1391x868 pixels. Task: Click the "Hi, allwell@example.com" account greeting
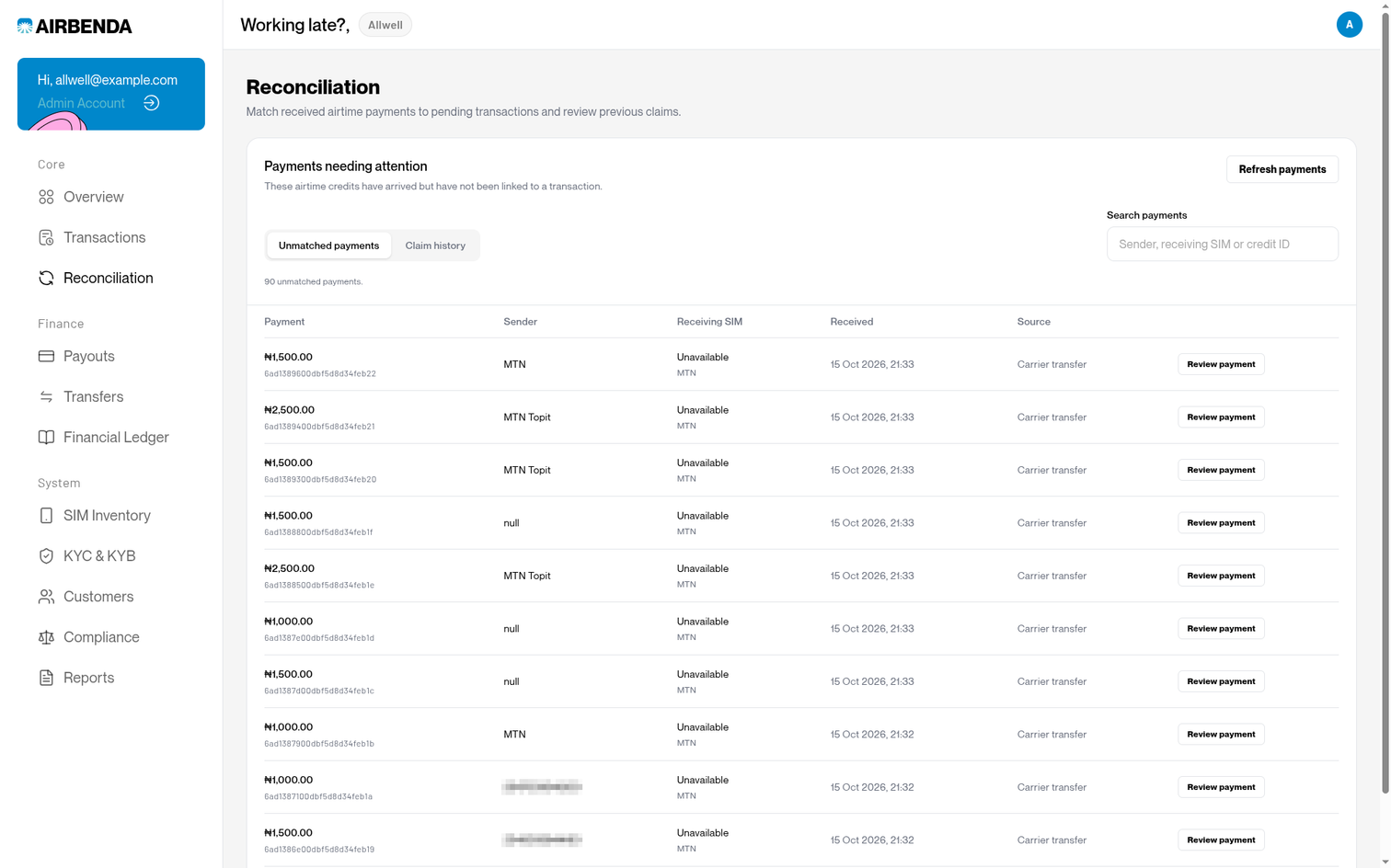(107, 80)
